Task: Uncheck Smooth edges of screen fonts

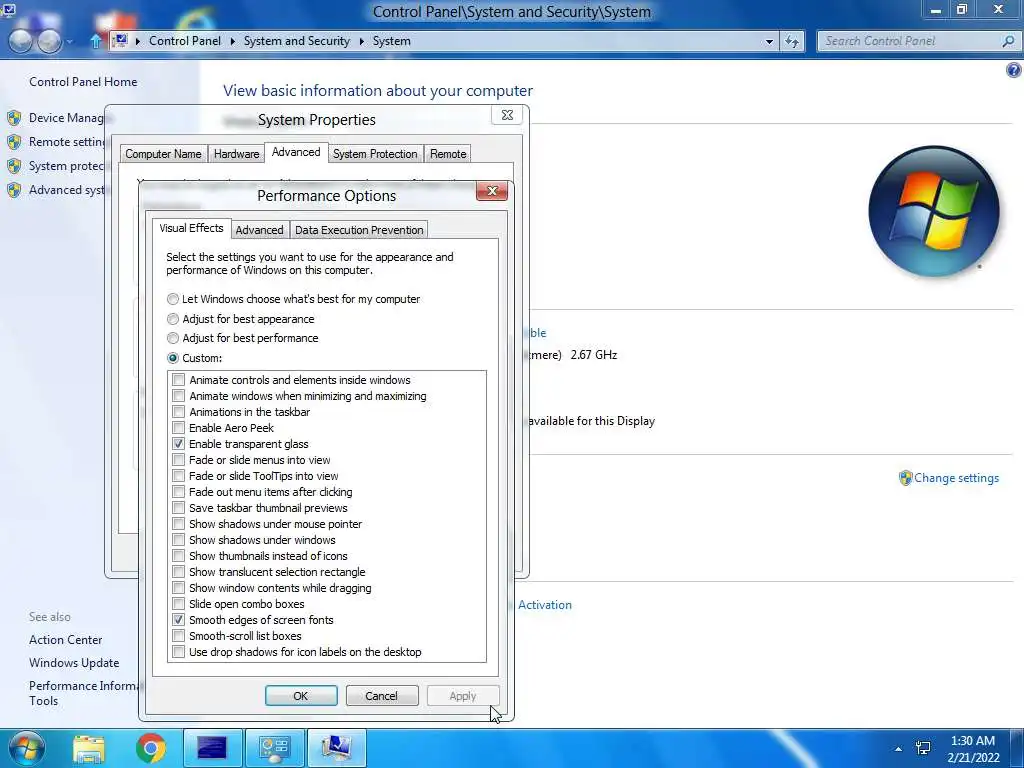Action: click(178, 620)
